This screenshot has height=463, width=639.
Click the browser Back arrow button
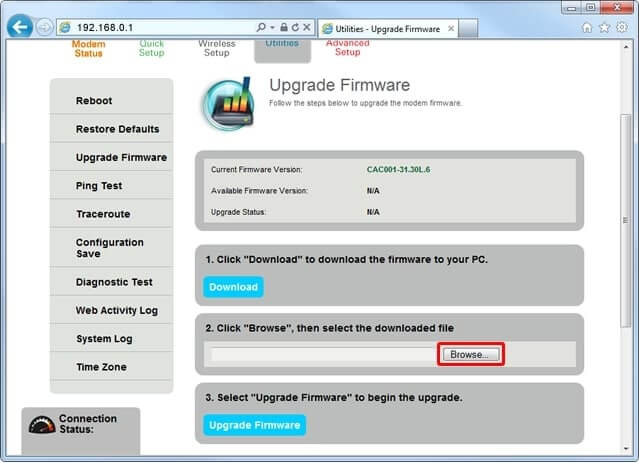[x=19, y=27]
